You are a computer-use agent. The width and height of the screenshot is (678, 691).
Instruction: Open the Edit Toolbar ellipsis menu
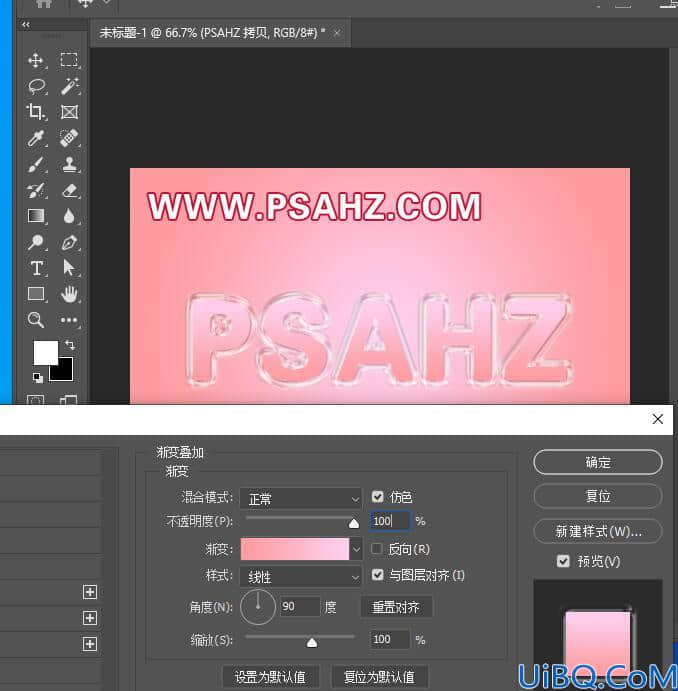pos(69,320)
